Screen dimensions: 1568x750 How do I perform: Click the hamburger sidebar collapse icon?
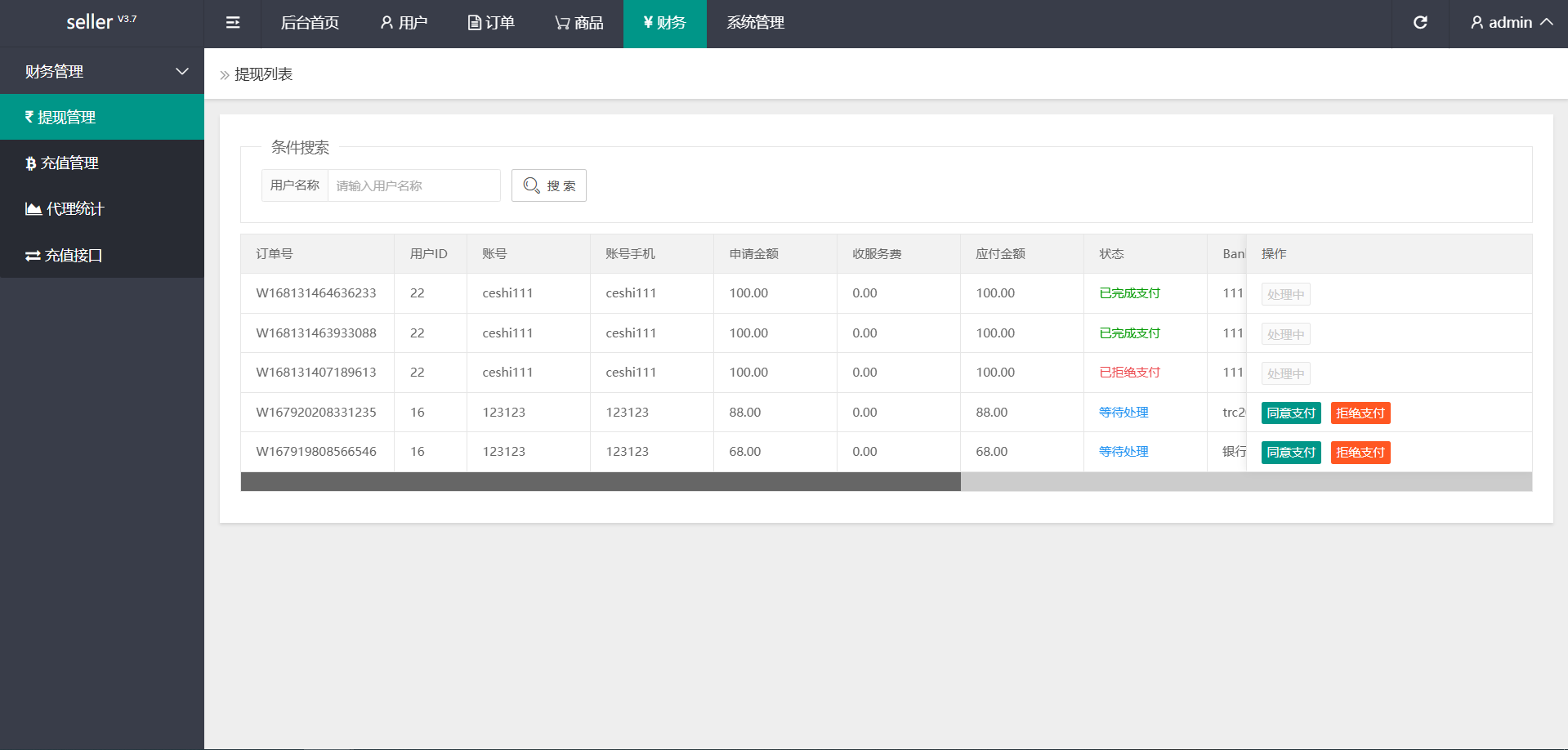233,23
